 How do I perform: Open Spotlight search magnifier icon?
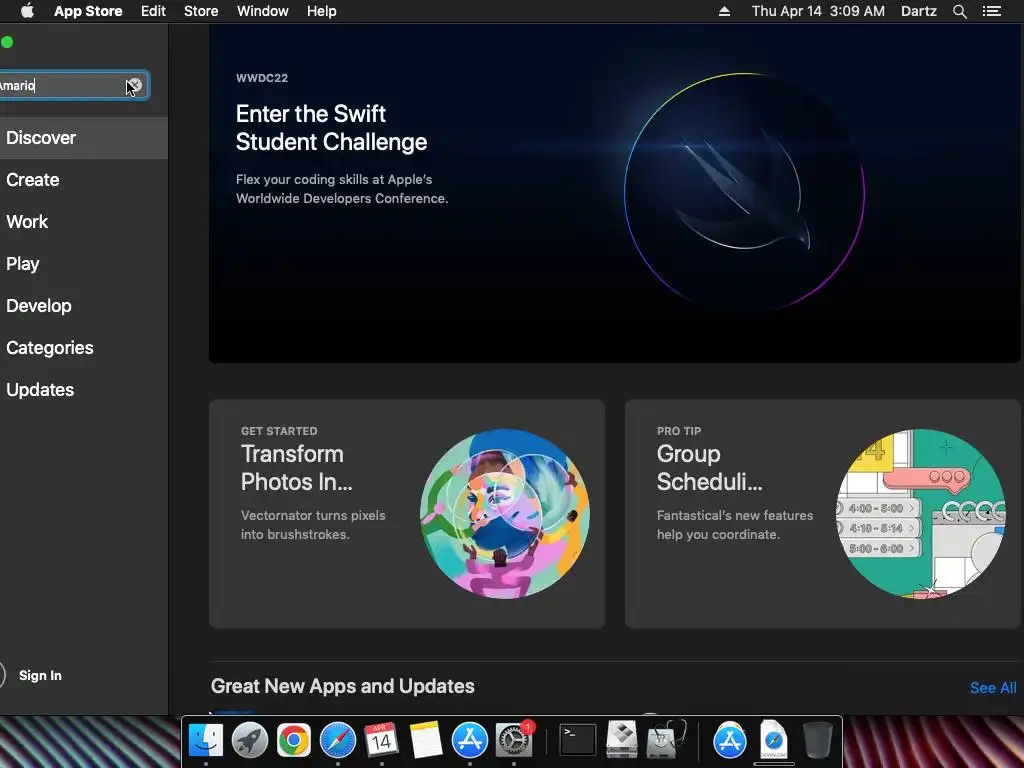tap(959, 11)
